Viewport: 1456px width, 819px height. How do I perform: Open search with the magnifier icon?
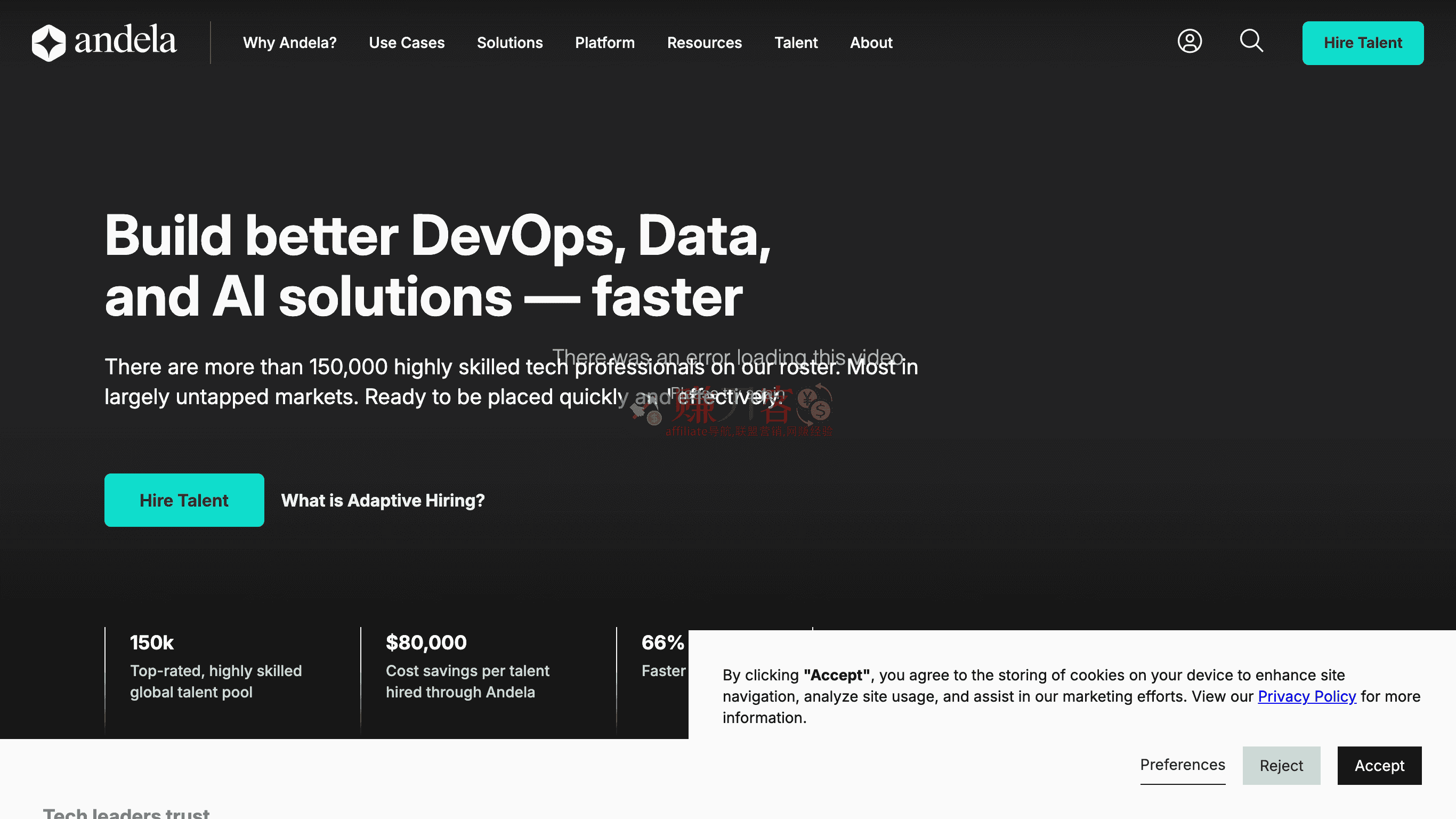coord(1251,41)
